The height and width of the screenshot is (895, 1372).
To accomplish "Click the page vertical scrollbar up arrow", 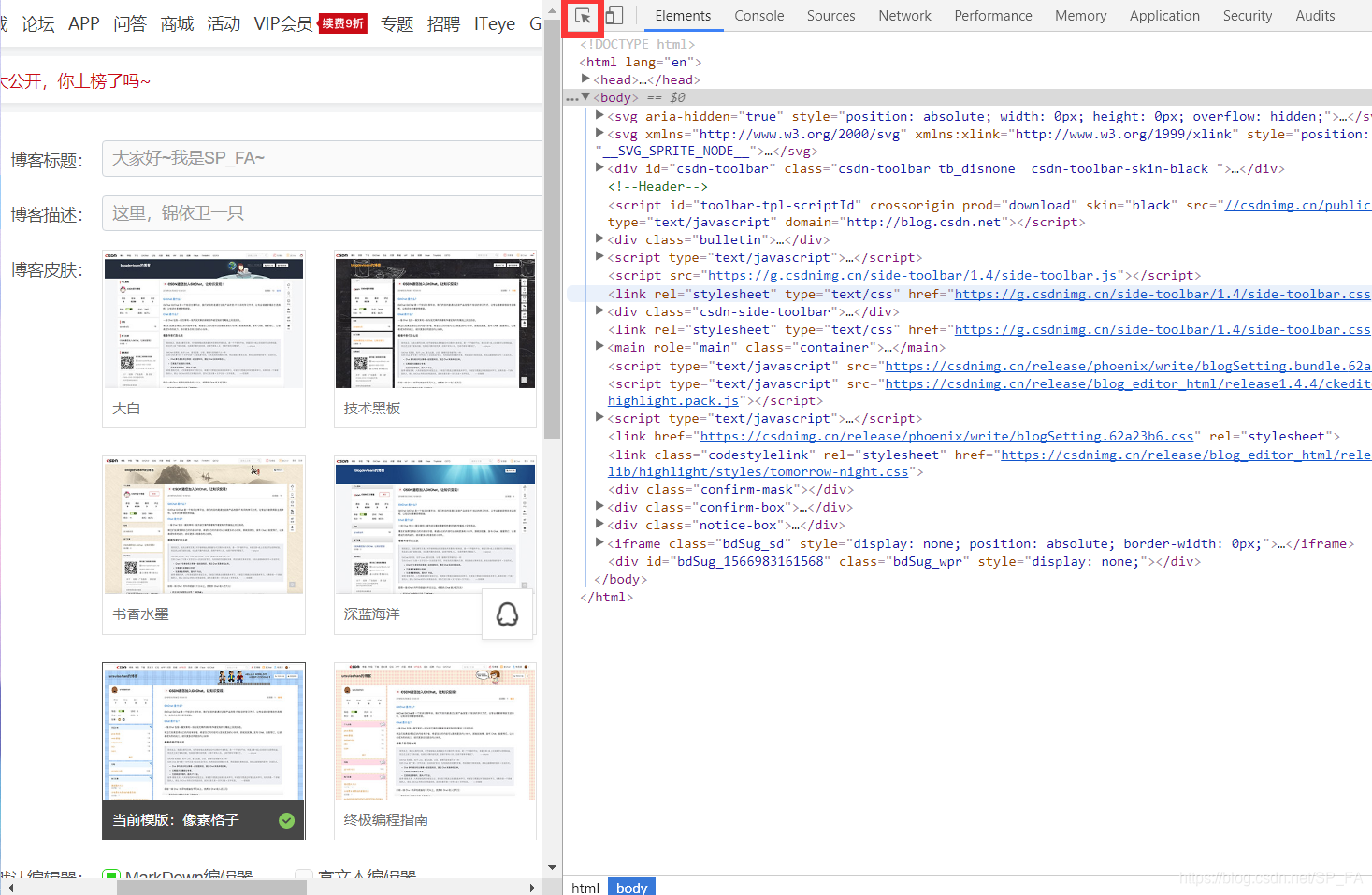I will (552, 9).
